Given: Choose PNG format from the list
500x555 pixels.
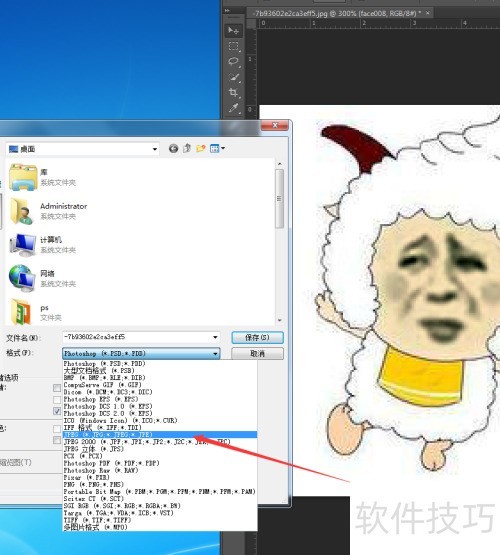Looking at the screenshot, I should pyautogui.click(x=160, y=484).
